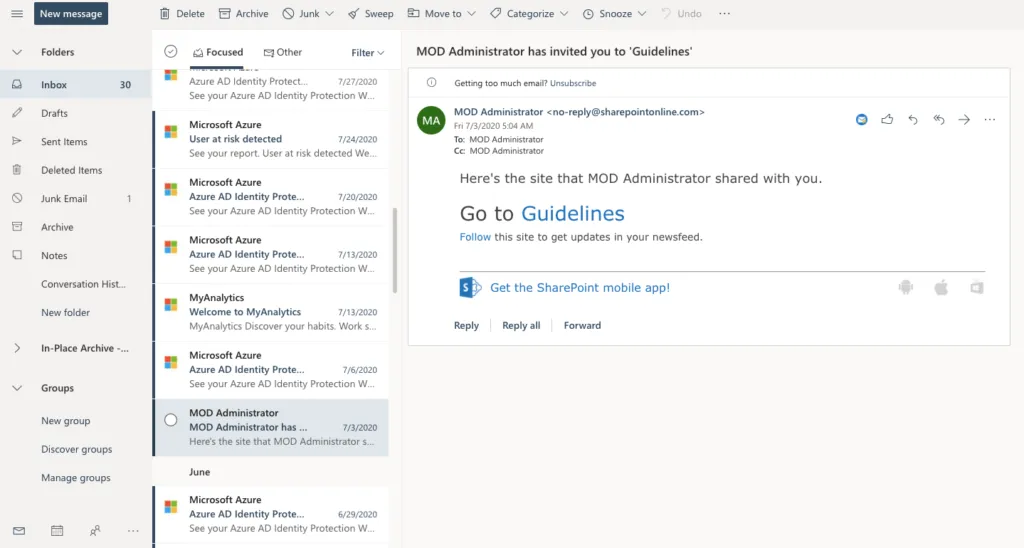The height and width of the screenshot is (548, 1024).
Task: Toggle the select all messages circle
Action: coord(170,52)
